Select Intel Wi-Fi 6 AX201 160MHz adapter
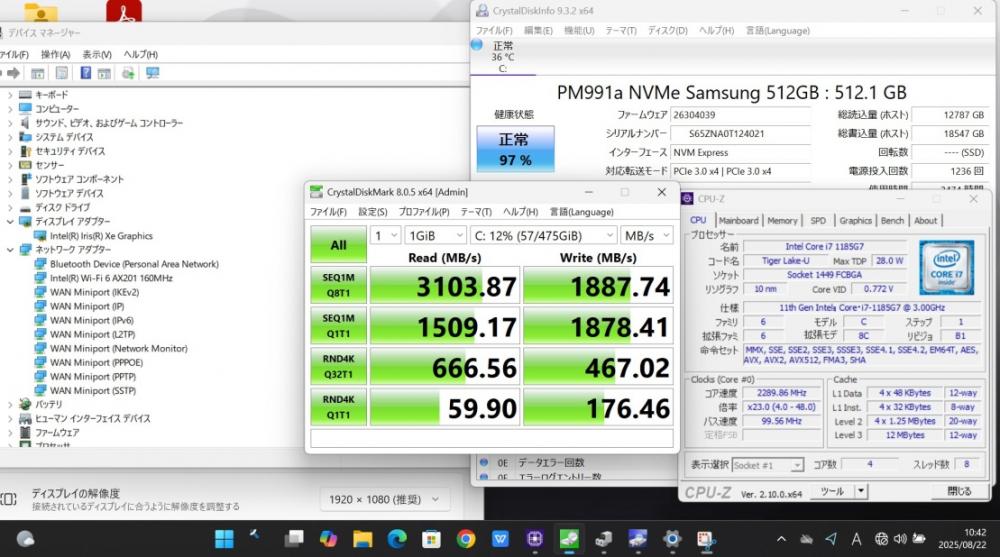 (111, 278)
